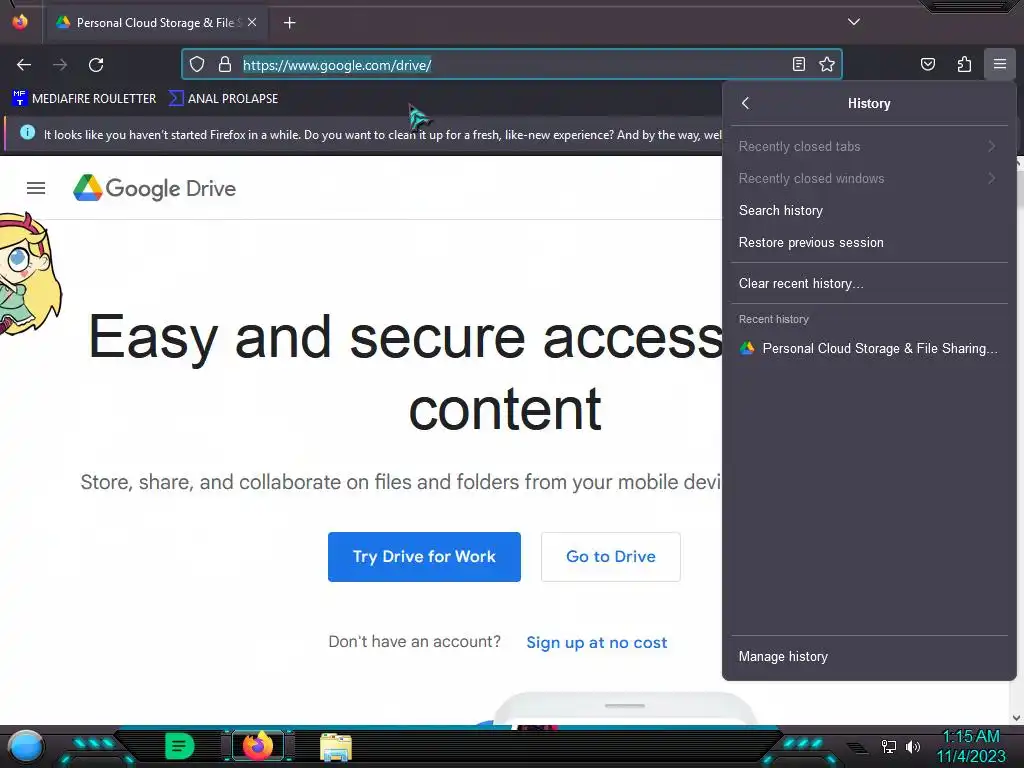
Task: Click the Firefox View icon in tab bar
Action: click(x=20, y=22)
